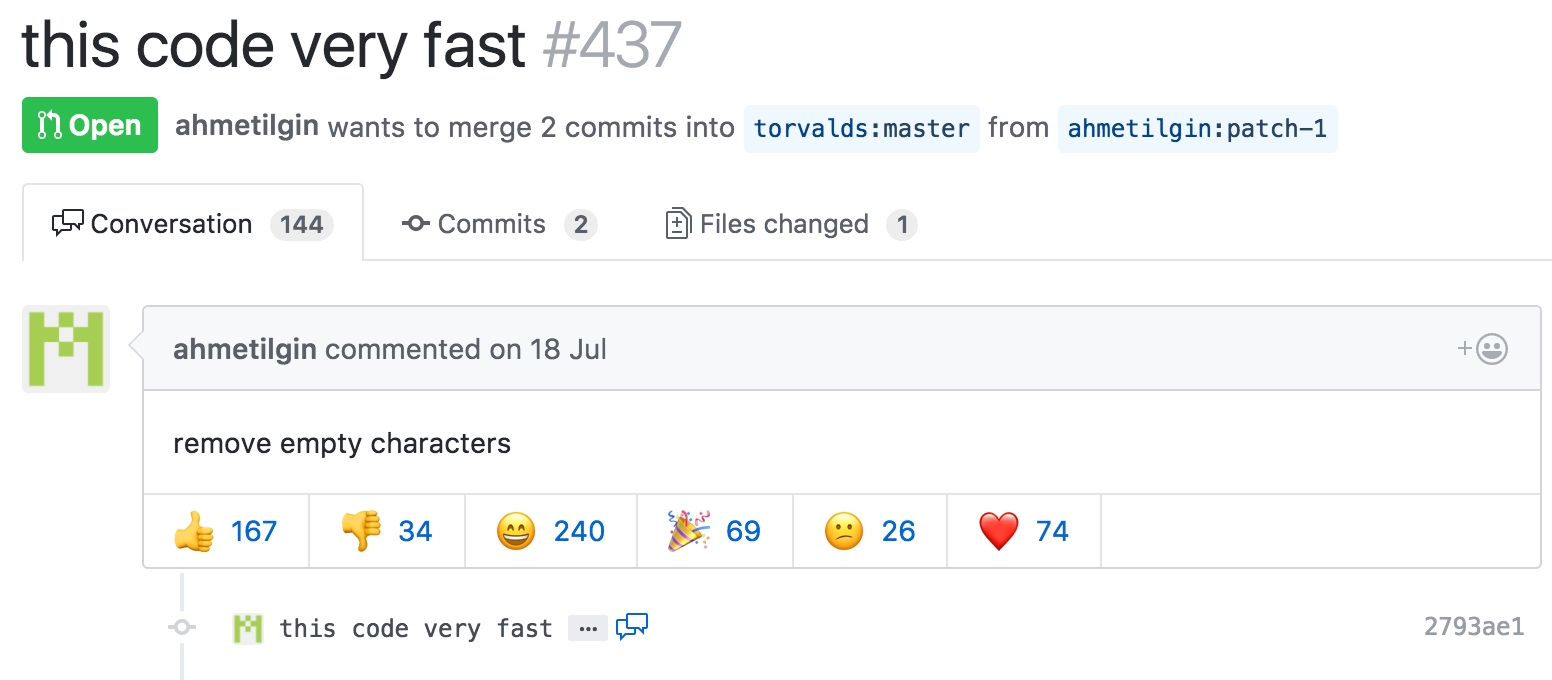
Task: Click the party popper hooray reaction
Action: point(715,531)
